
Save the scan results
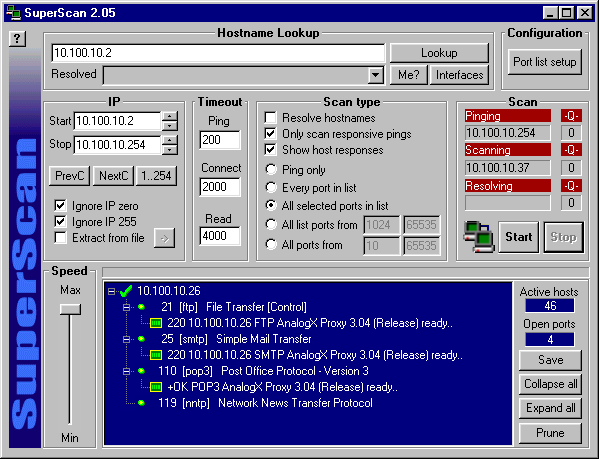(x=550, y=360)
